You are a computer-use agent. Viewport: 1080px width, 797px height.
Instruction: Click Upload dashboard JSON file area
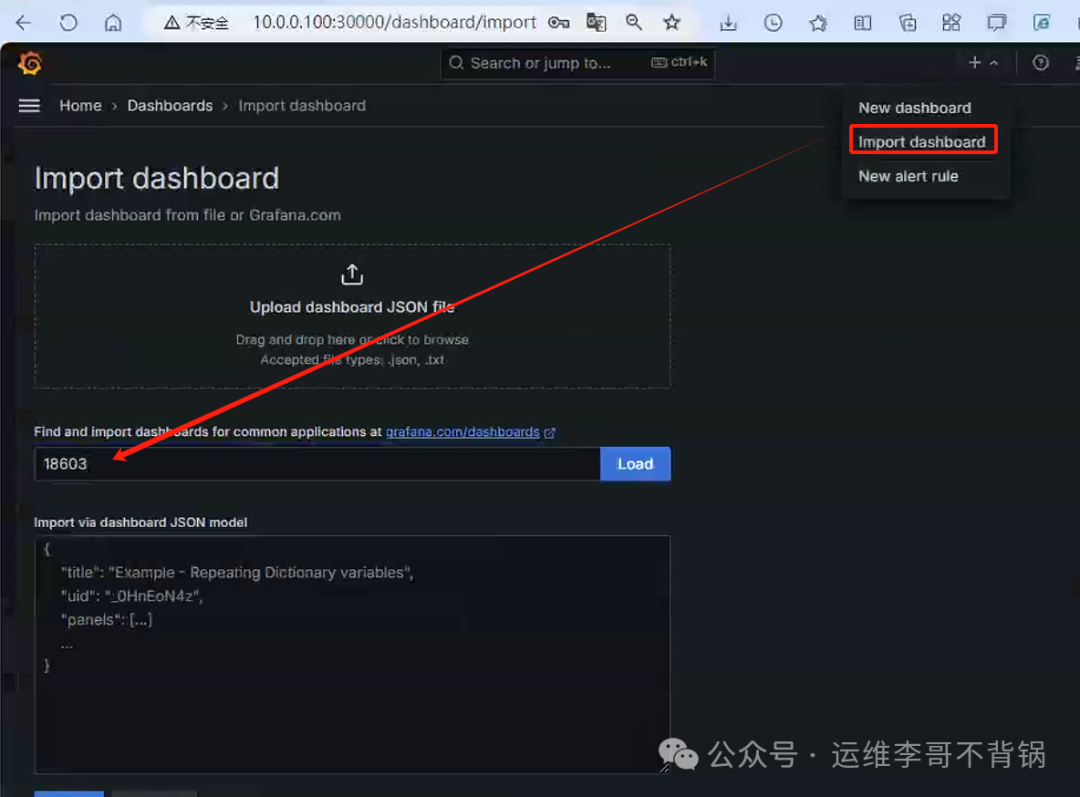pos(352,316)
